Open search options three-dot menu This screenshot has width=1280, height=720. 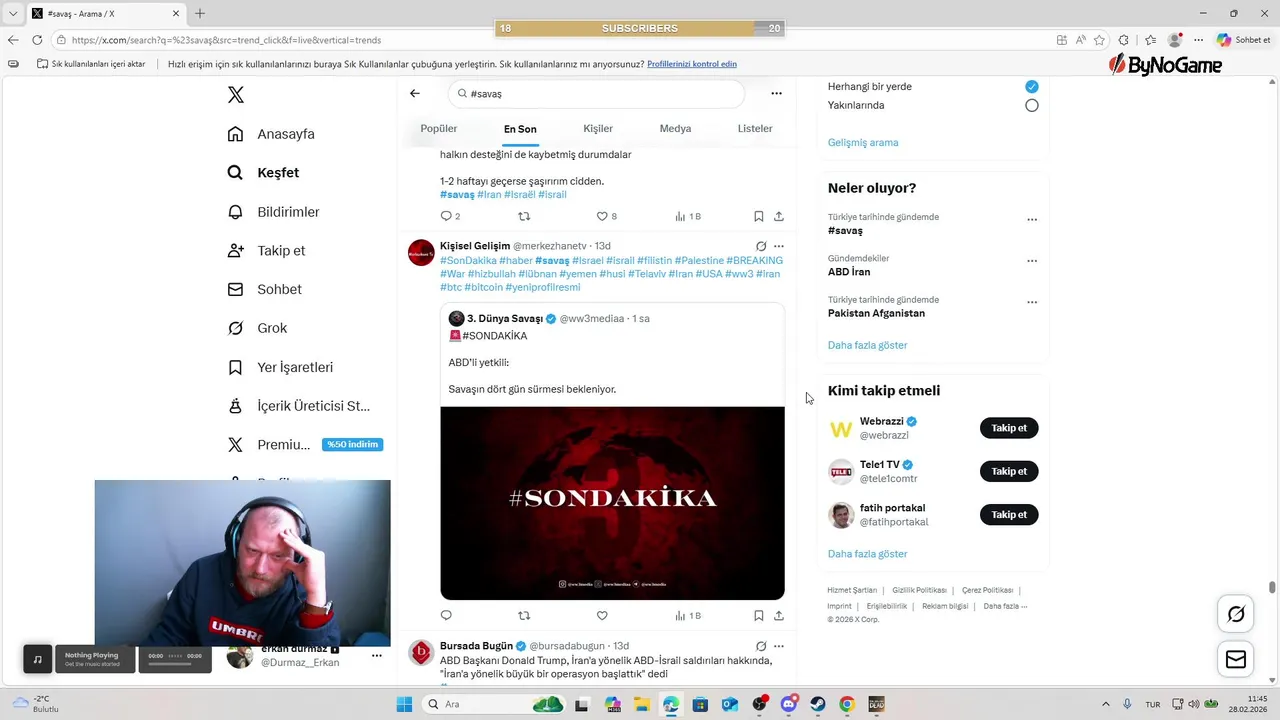(x=776, y=93)
